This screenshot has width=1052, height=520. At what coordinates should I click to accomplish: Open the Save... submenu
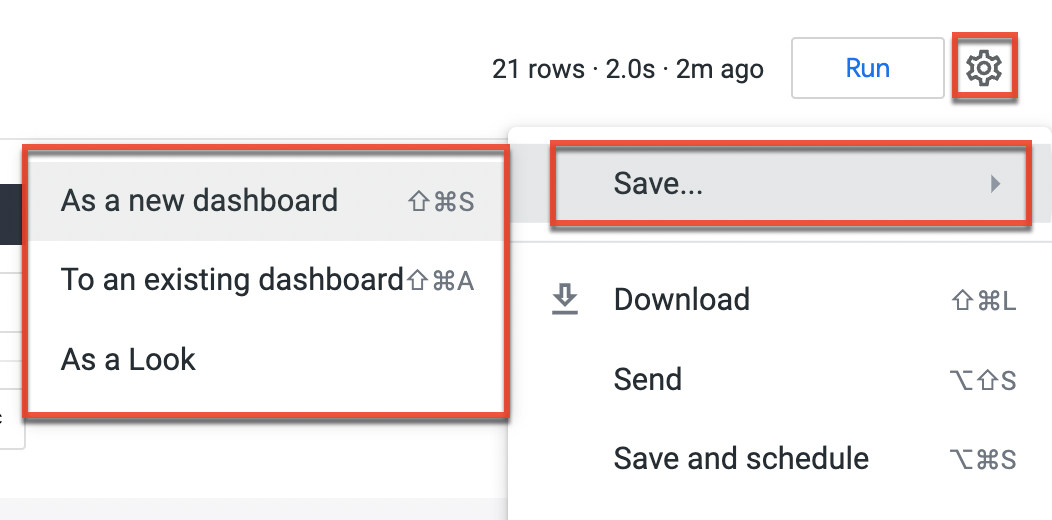click(658, 183)
